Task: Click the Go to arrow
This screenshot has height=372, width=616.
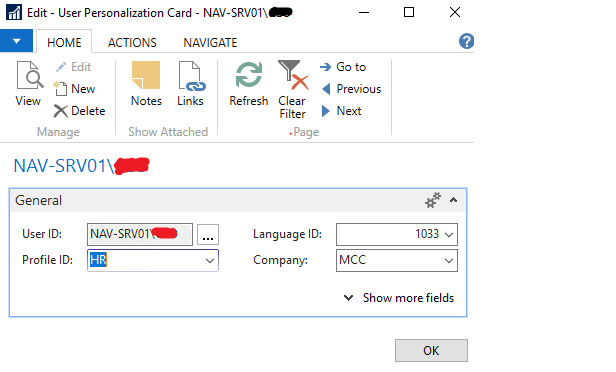Action: pyautogui.click(x=325, y=67)
